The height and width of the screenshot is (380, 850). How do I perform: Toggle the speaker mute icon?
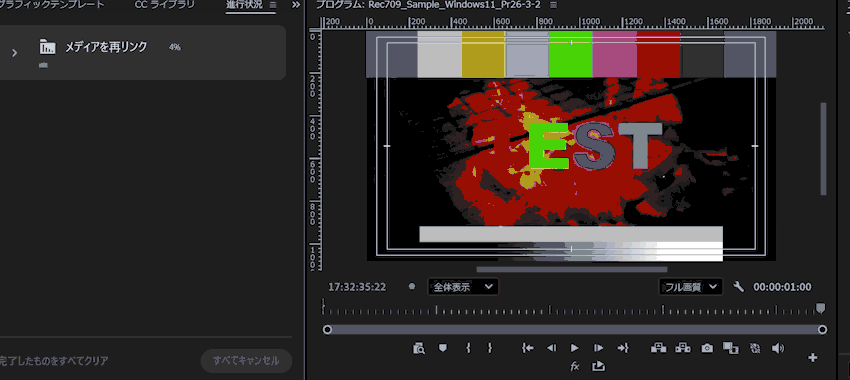point(778,348)
